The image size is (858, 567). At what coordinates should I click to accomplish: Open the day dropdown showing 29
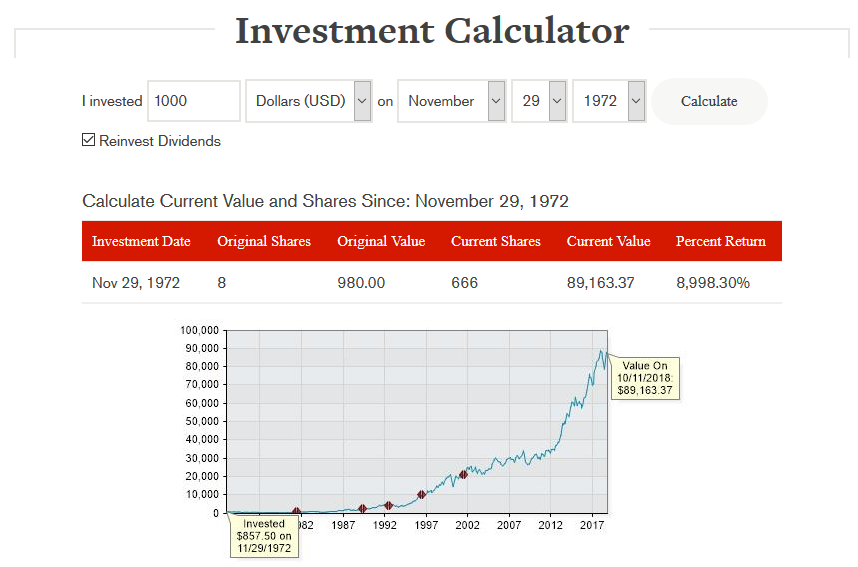pyautogui.click(x=539, y=101)
